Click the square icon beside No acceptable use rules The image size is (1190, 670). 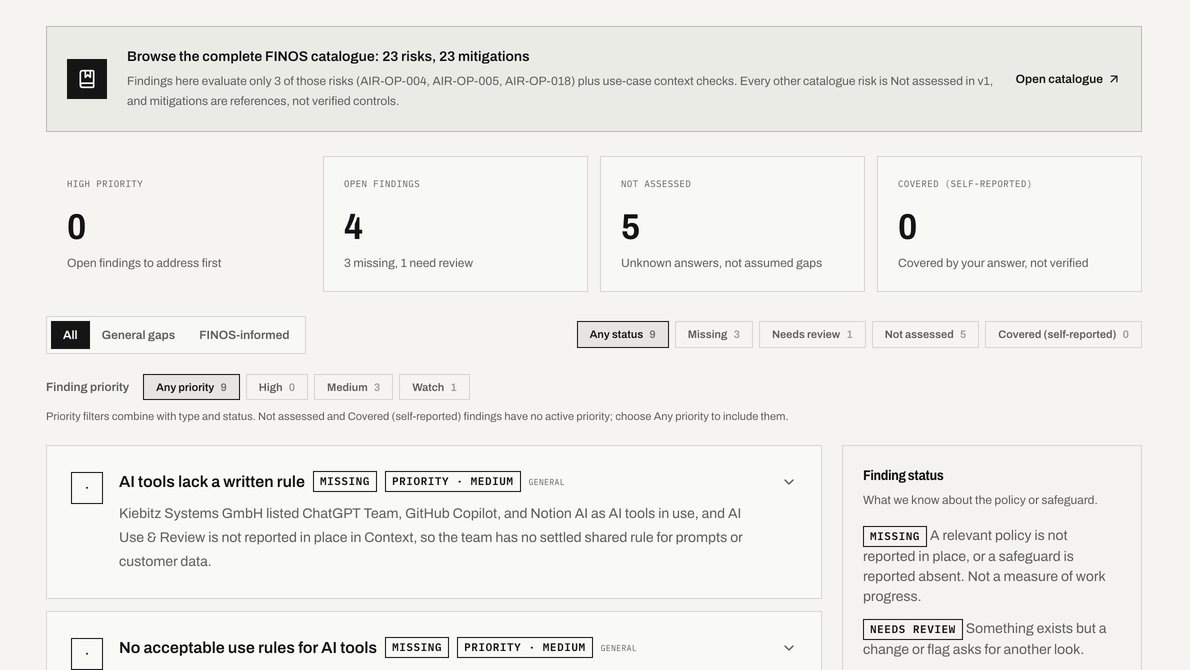point(87,653)
